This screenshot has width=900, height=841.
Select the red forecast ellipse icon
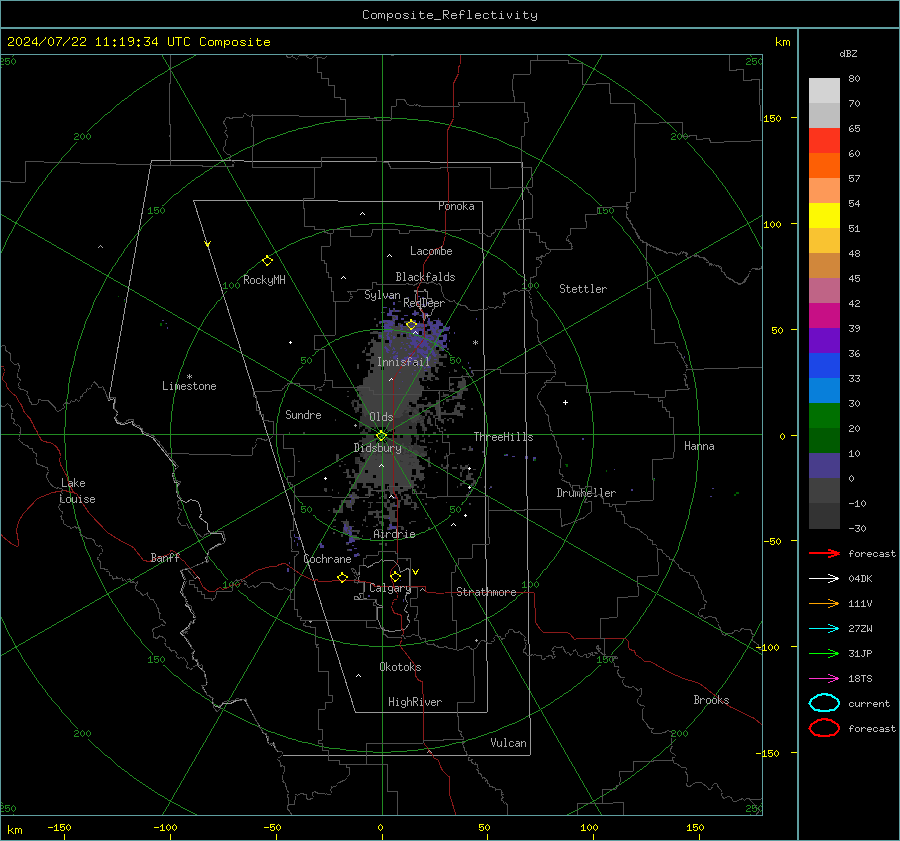click(824, 728)
